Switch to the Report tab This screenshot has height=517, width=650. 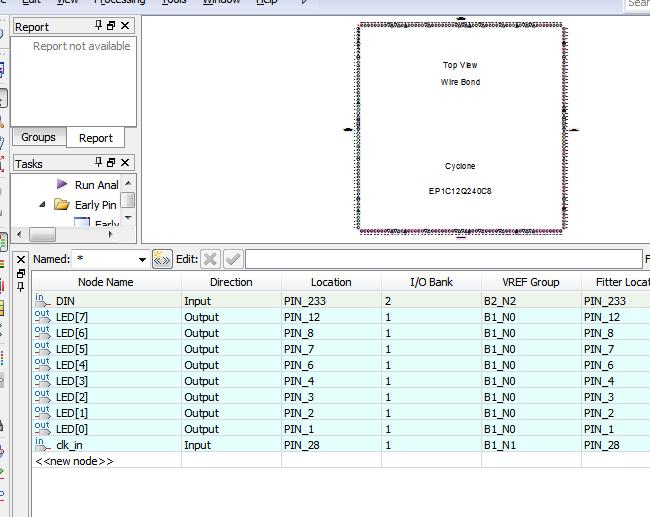pyautogui.click(x=96, y=138)
